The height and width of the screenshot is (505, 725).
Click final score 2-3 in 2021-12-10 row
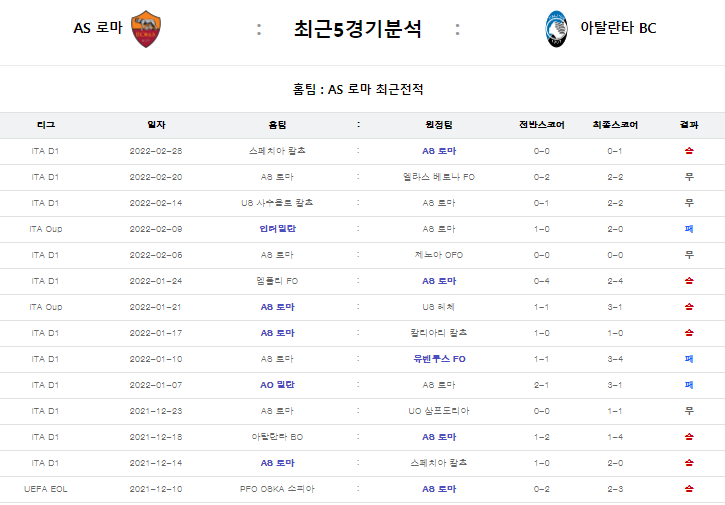615,489
